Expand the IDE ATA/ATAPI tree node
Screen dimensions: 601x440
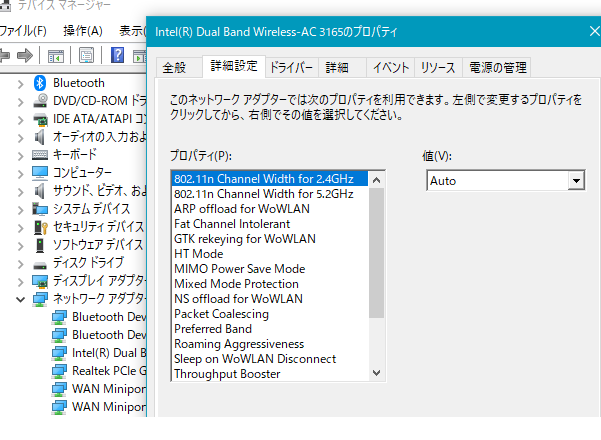click(x=21, y=120)
